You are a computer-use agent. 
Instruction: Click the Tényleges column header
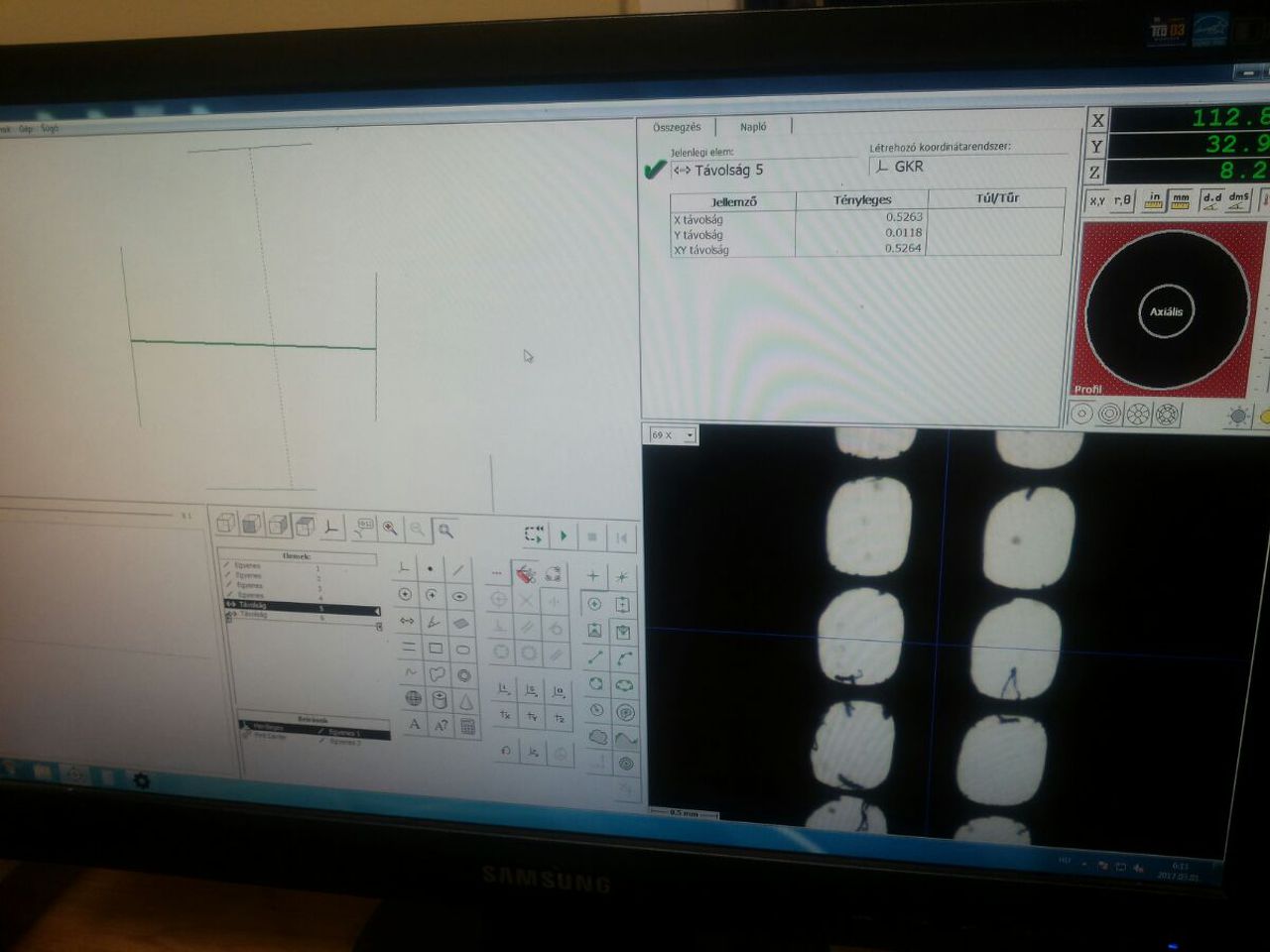[x=862, y=199]
